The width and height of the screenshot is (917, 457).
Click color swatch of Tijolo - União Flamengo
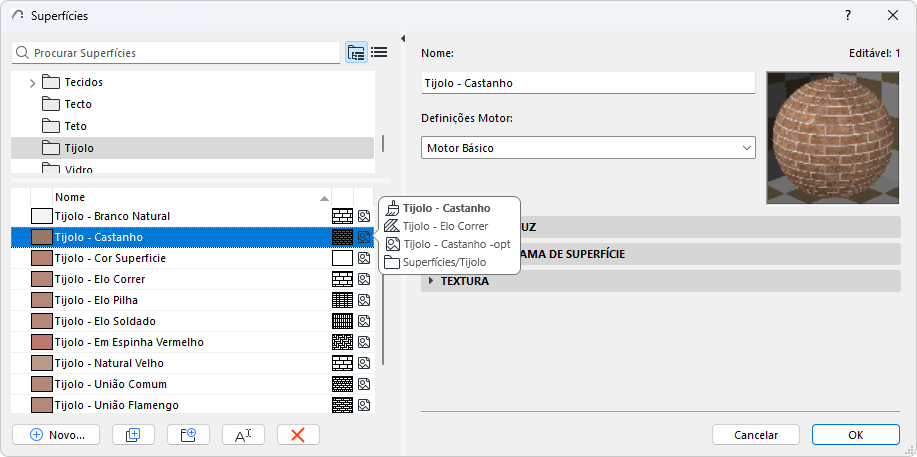[x=41, y=405]
